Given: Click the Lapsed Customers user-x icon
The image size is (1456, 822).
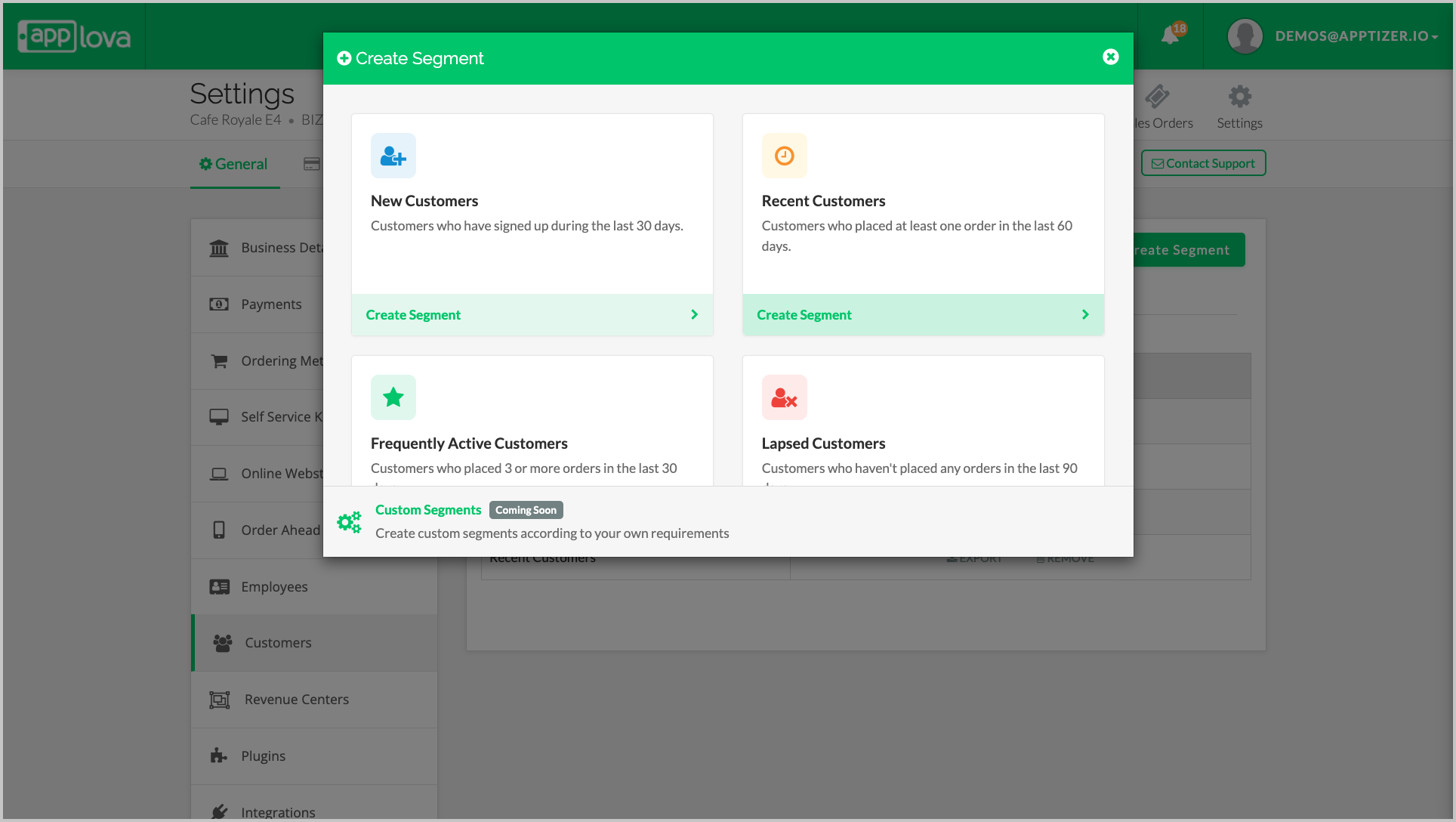Looking at the screenshot, I should [784, 397].
